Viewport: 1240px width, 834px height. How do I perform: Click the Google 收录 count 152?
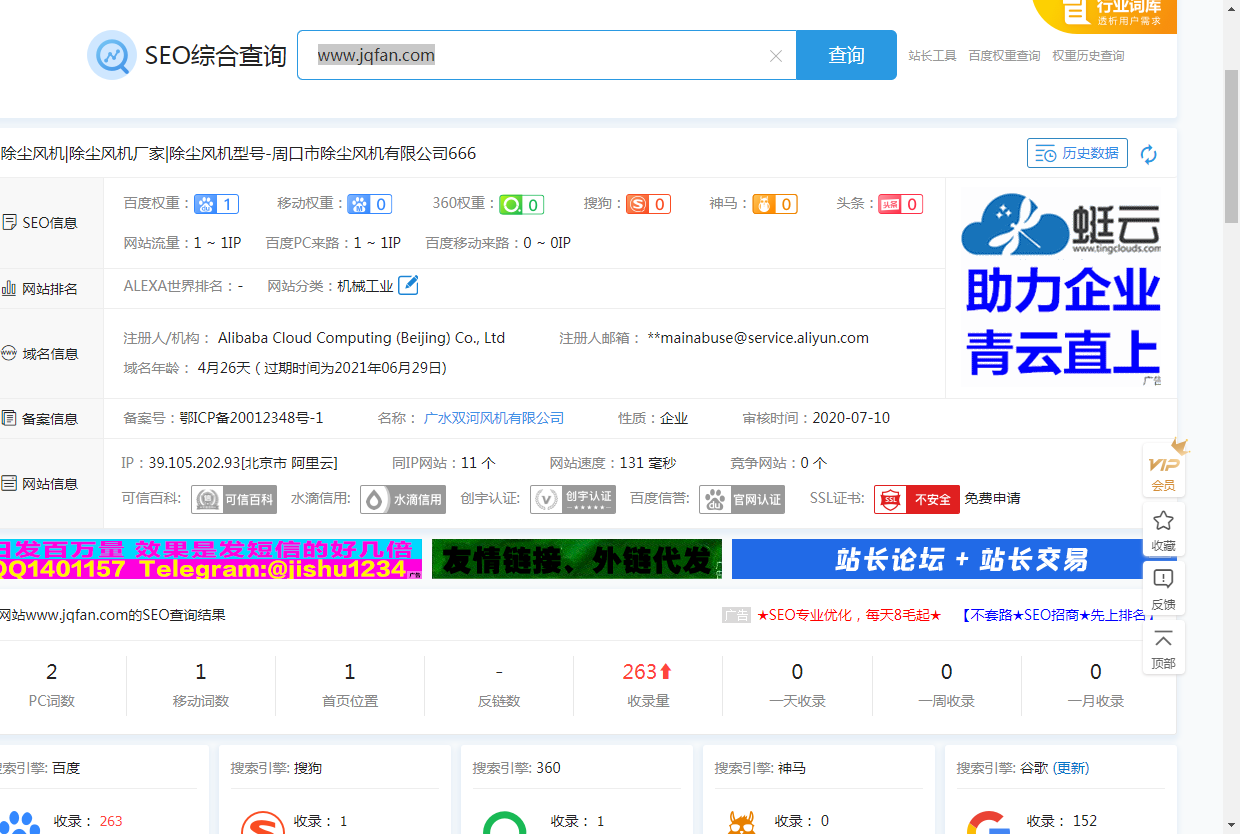[1085, 821]
